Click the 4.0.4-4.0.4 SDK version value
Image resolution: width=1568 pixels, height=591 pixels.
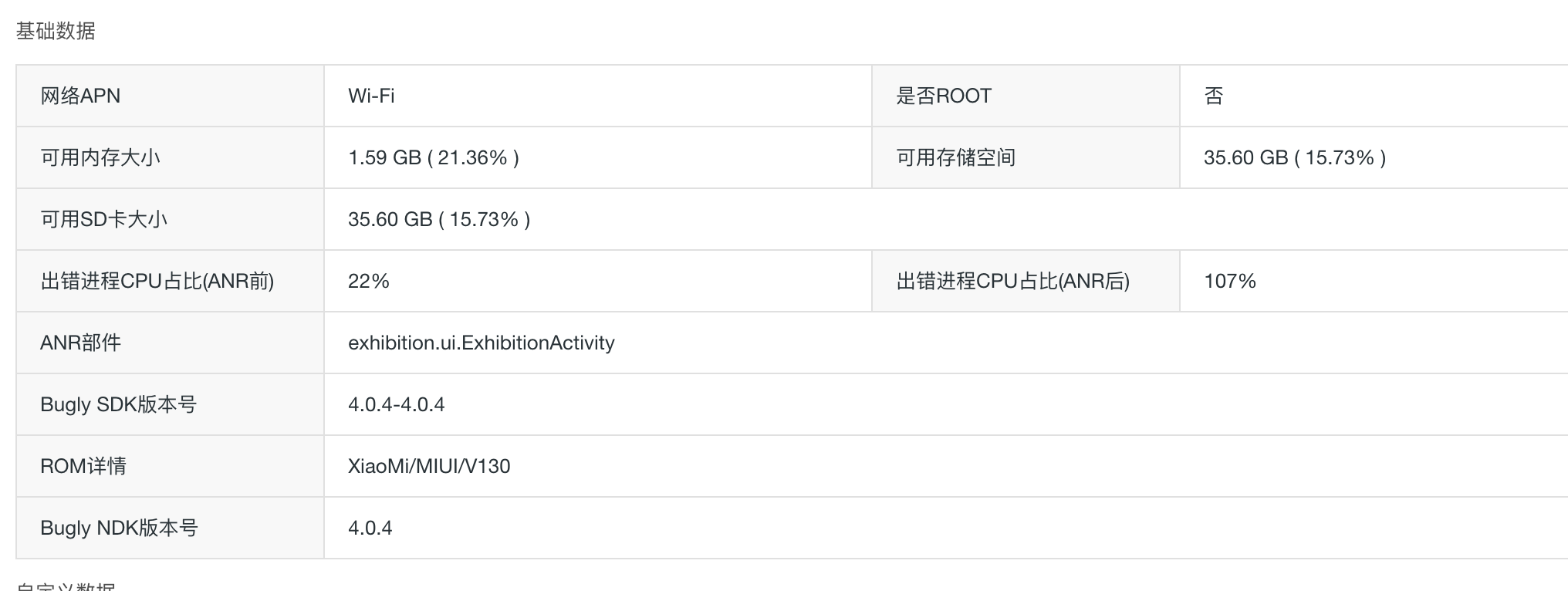click(397, 404)
